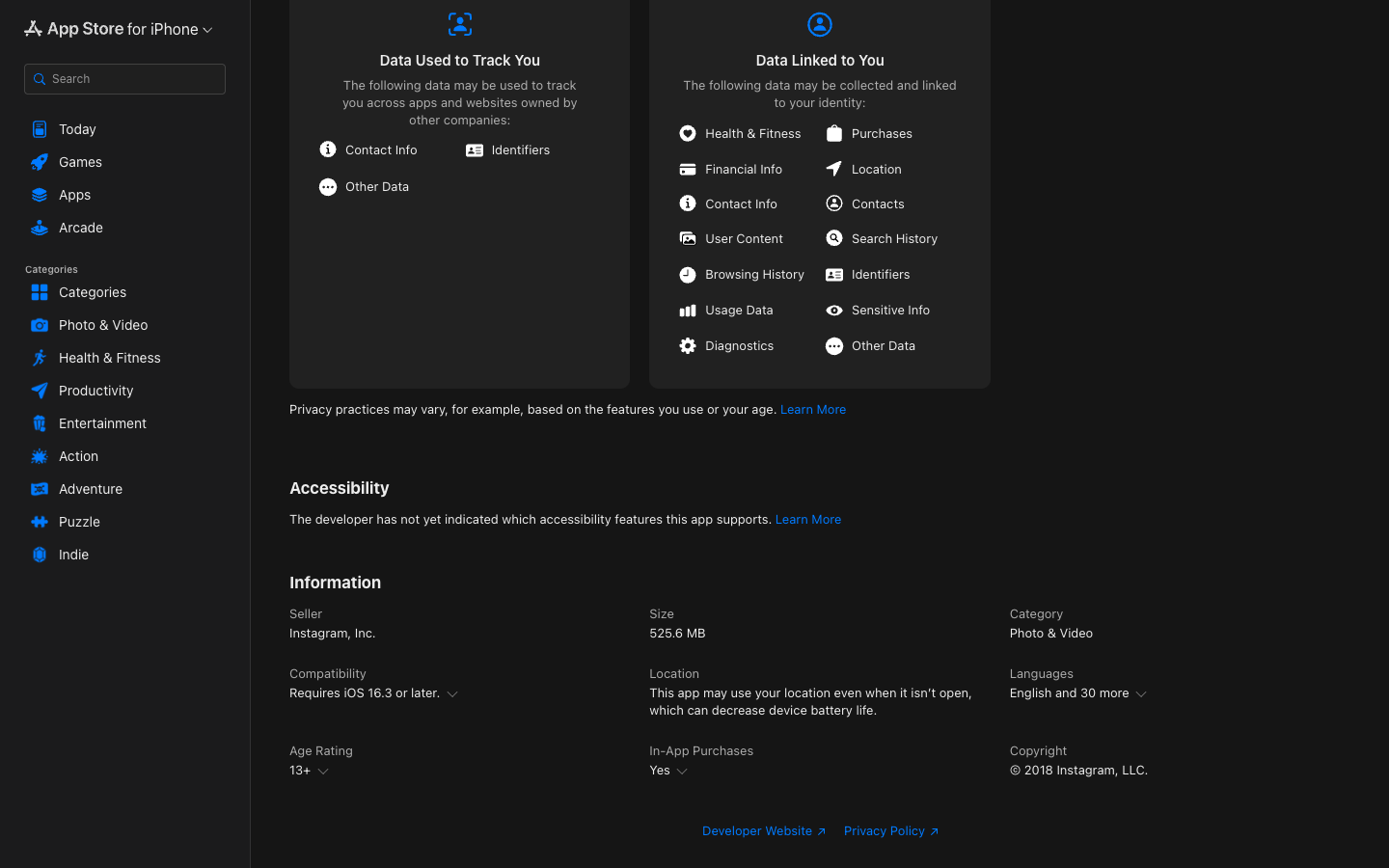Click the Health & Fitness heart icon
Screen dimensions: 1389x868
coord(688,133)
